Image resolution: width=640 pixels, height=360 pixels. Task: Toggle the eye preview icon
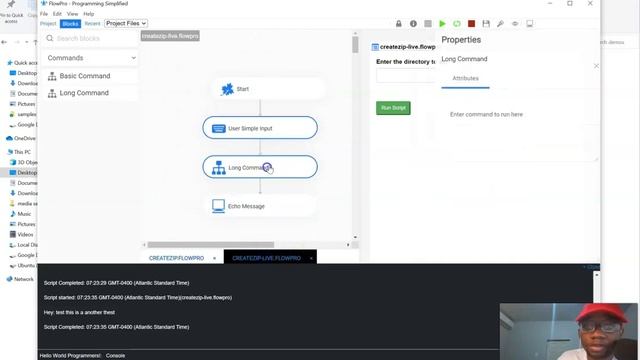(515, 24)
